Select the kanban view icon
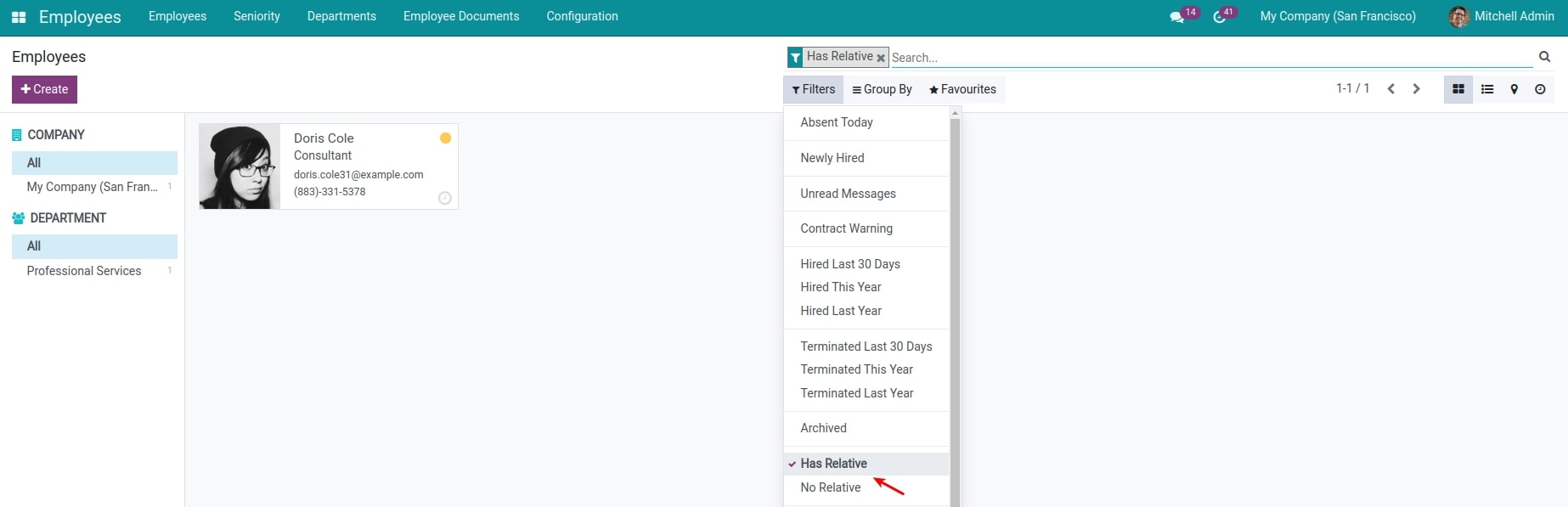The width and height of the screenshot is (1568, 507). click(x=1459, y=88)
